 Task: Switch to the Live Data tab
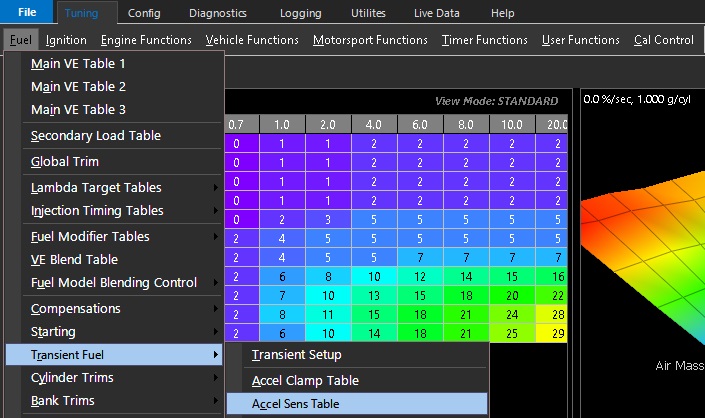(x=437, y=13)
